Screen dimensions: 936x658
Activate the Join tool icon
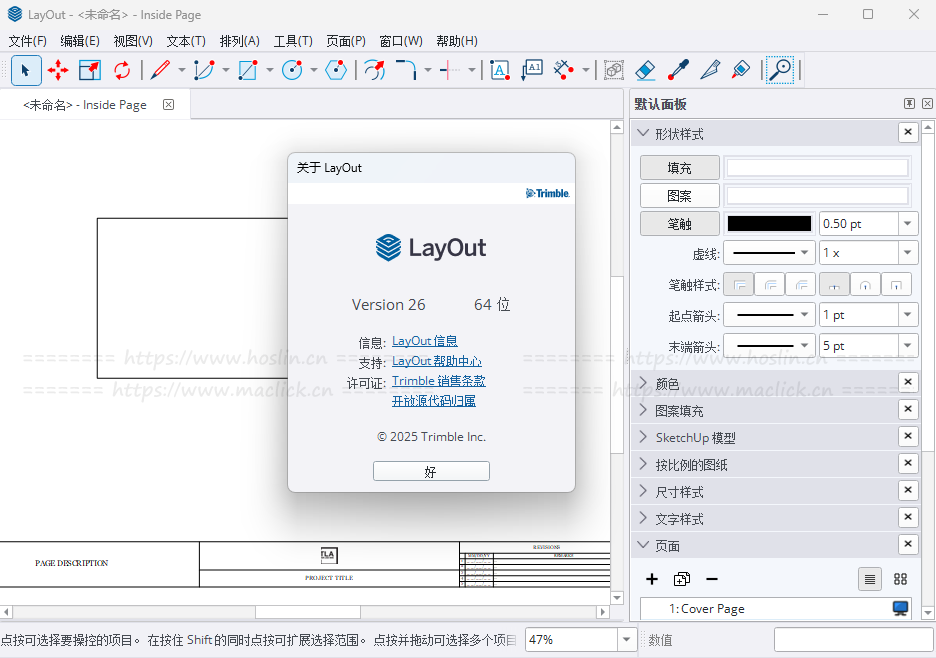[x=614, y=70]
